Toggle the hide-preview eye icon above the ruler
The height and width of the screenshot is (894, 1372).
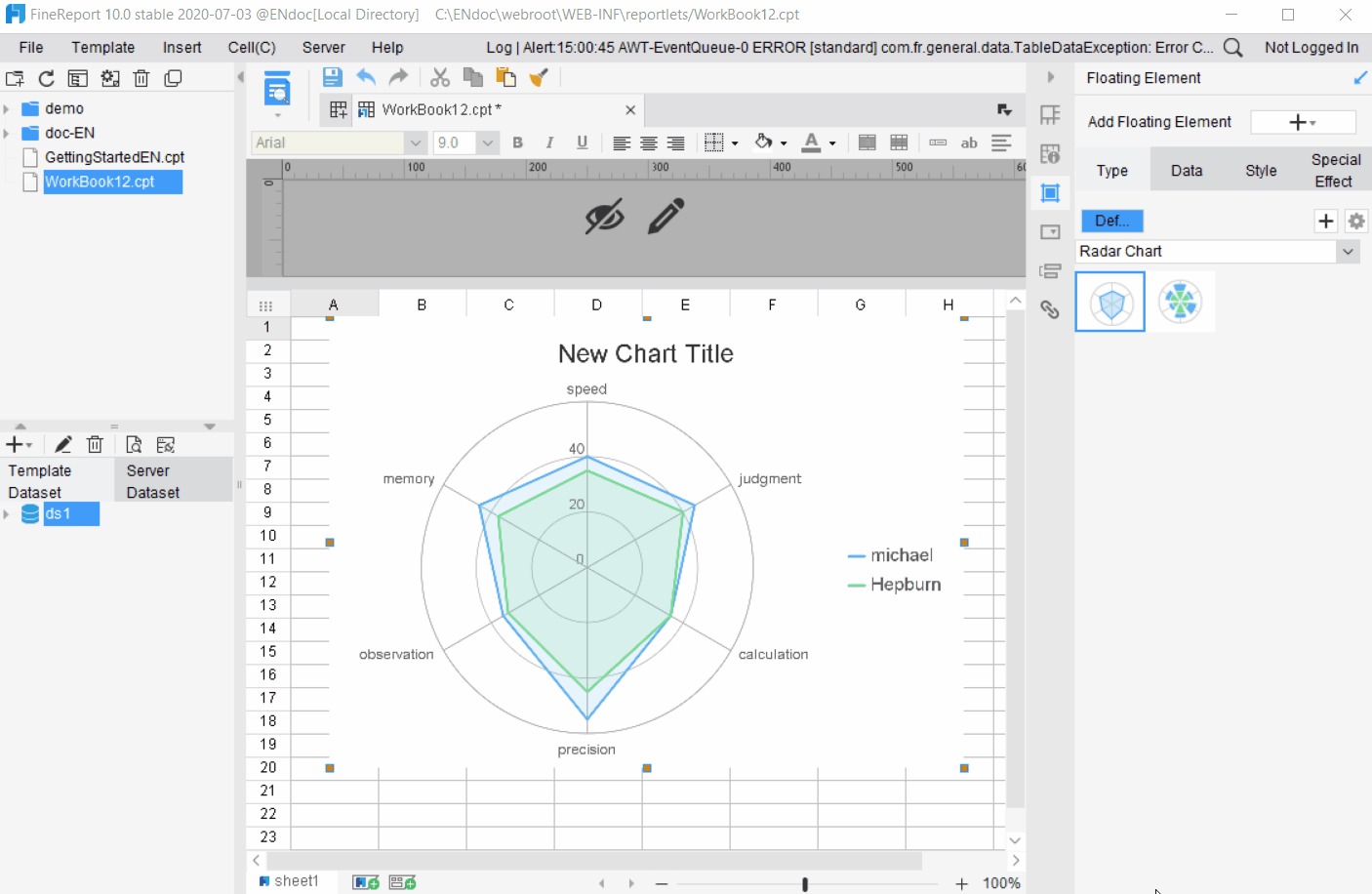tap(605, 216)
